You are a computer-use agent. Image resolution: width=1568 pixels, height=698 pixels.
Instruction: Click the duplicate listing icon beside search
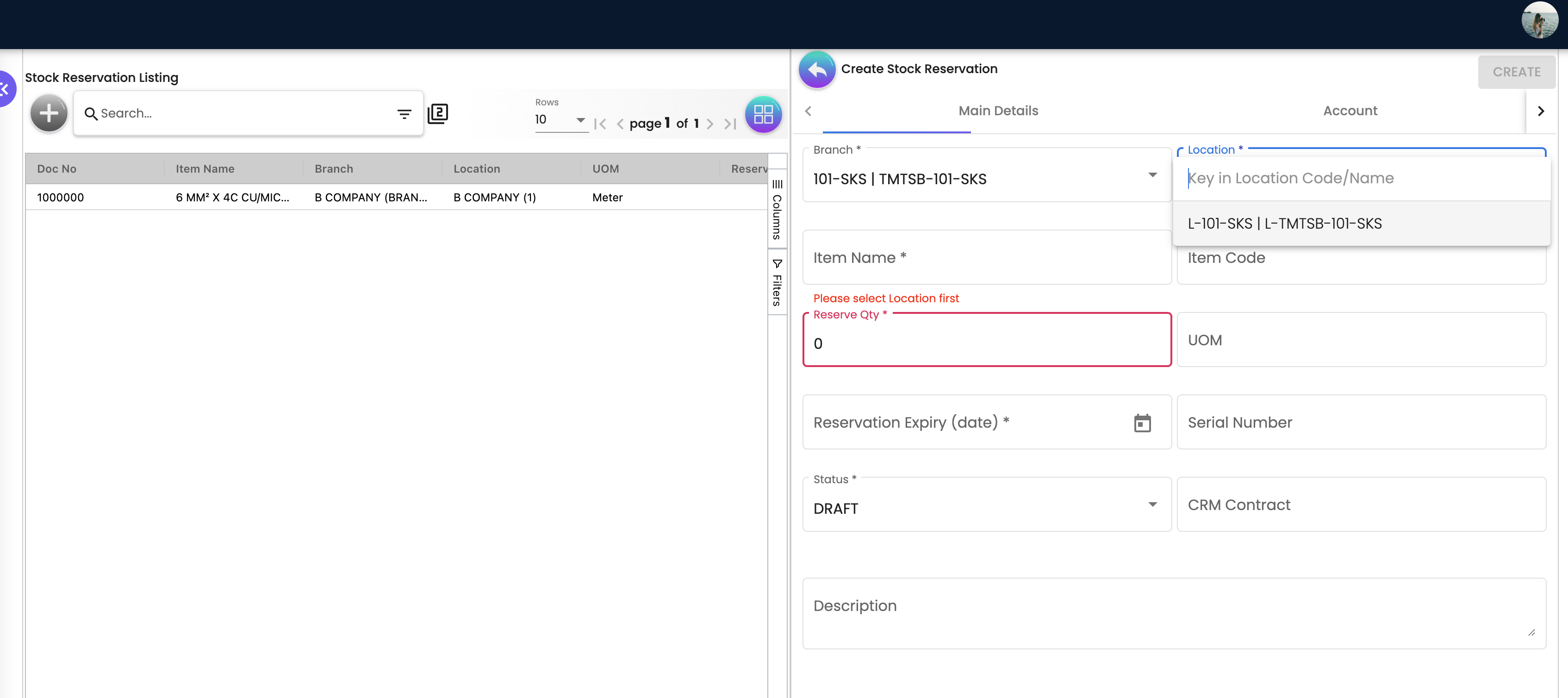tap(438, 113)
